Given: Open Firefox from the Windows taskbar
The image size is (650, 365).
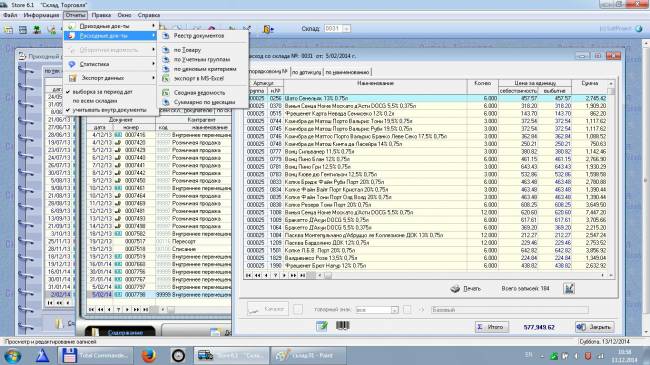Looking at the screenshot, I should coord(149,355).
